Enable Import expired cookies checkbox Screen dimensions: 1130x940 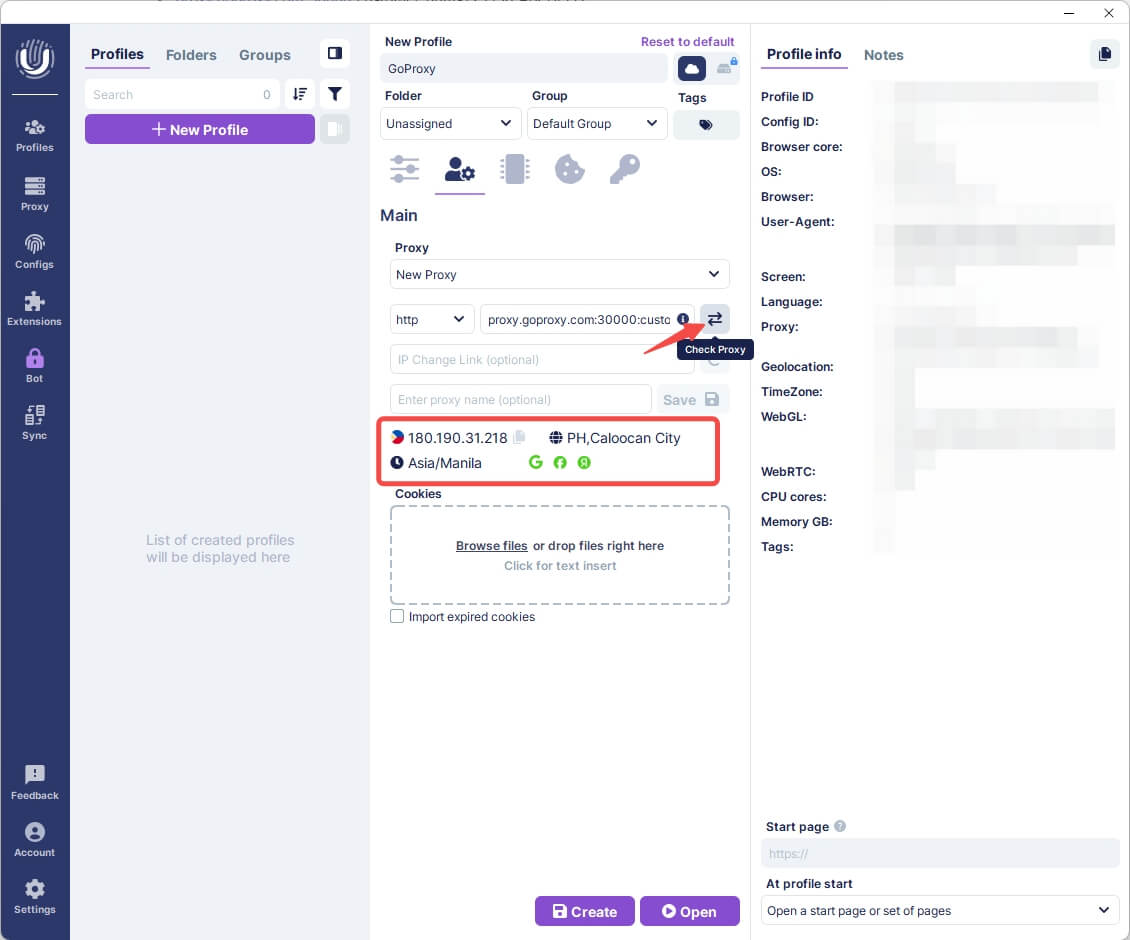tap(397, 617)
